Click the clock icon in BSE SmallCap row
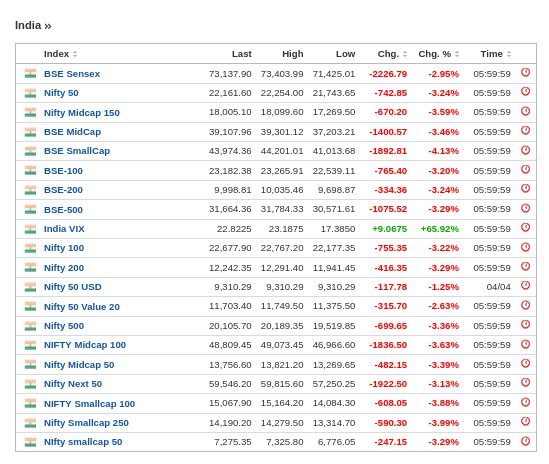This screenshot has height=464, width=549. [525, 150]
